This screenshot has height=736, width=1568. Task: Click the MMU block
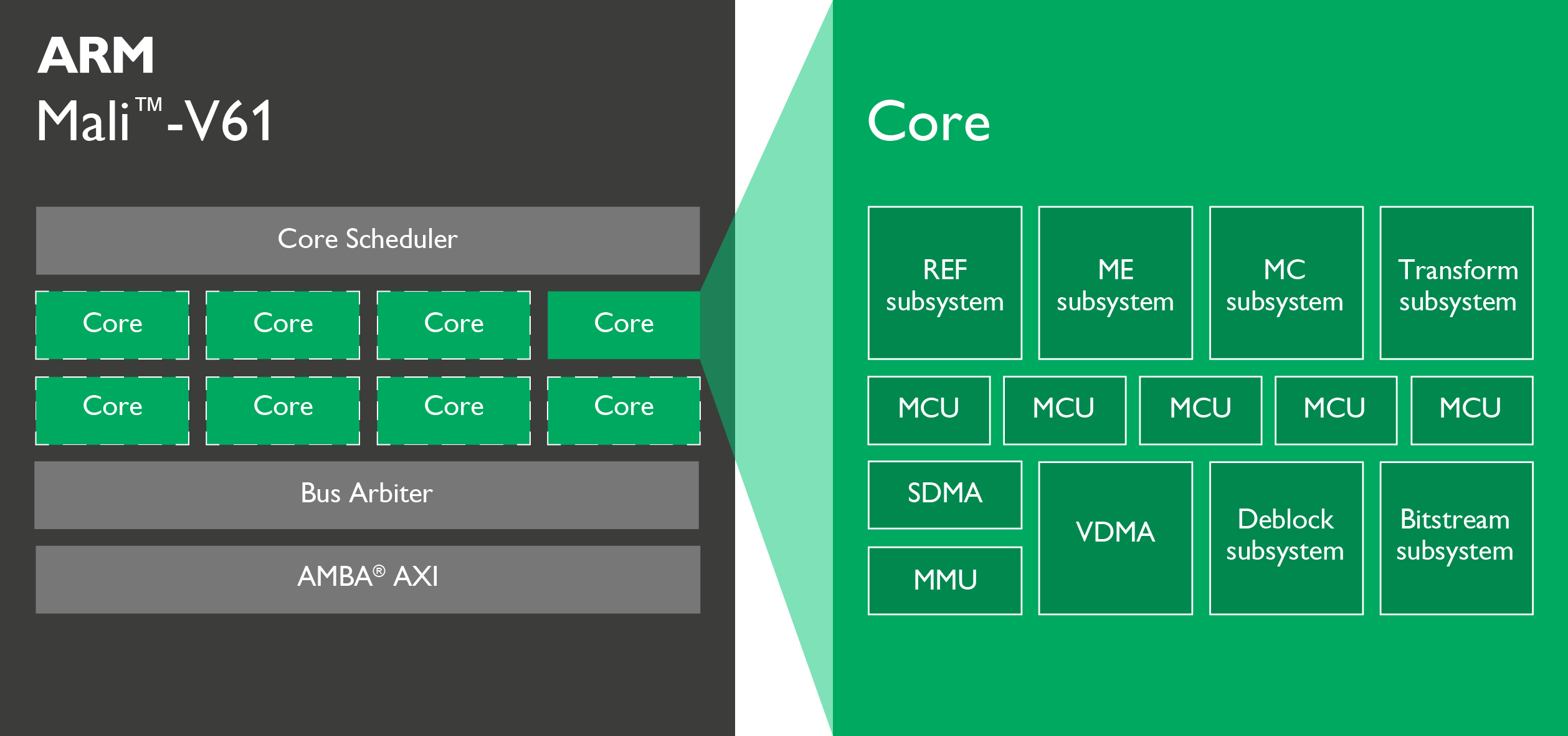[x=944, y=580]
